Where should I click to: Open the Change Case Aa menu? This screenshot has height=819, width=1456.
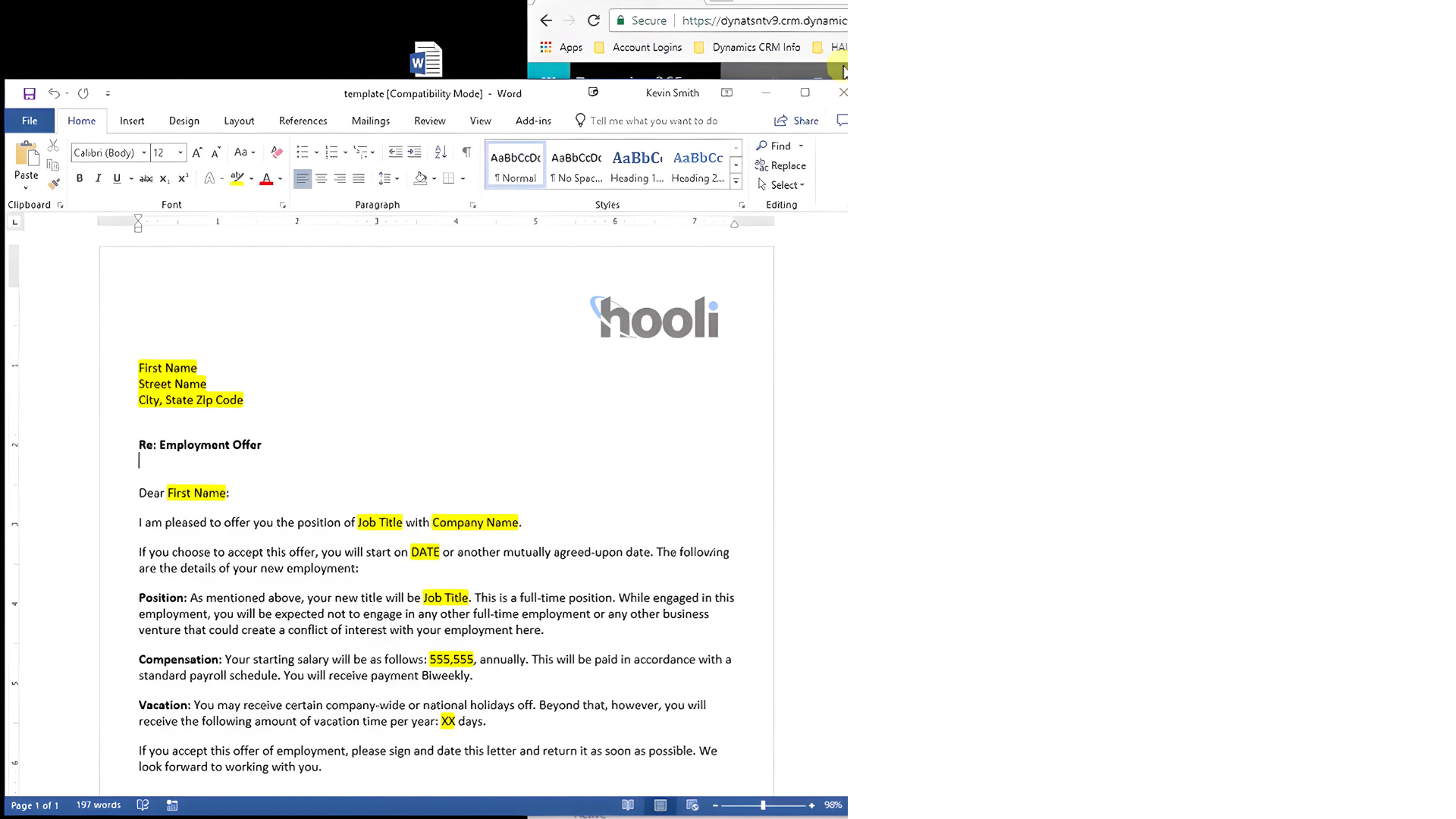(x=244, y=152)
